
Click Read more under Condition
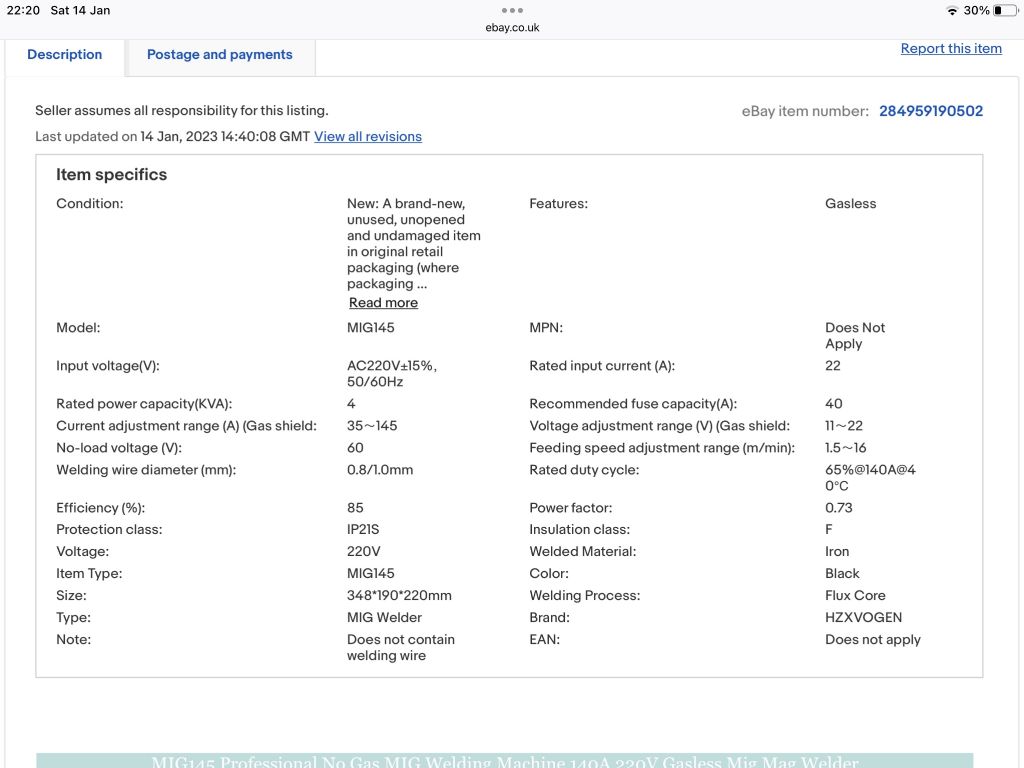(383, 302)
